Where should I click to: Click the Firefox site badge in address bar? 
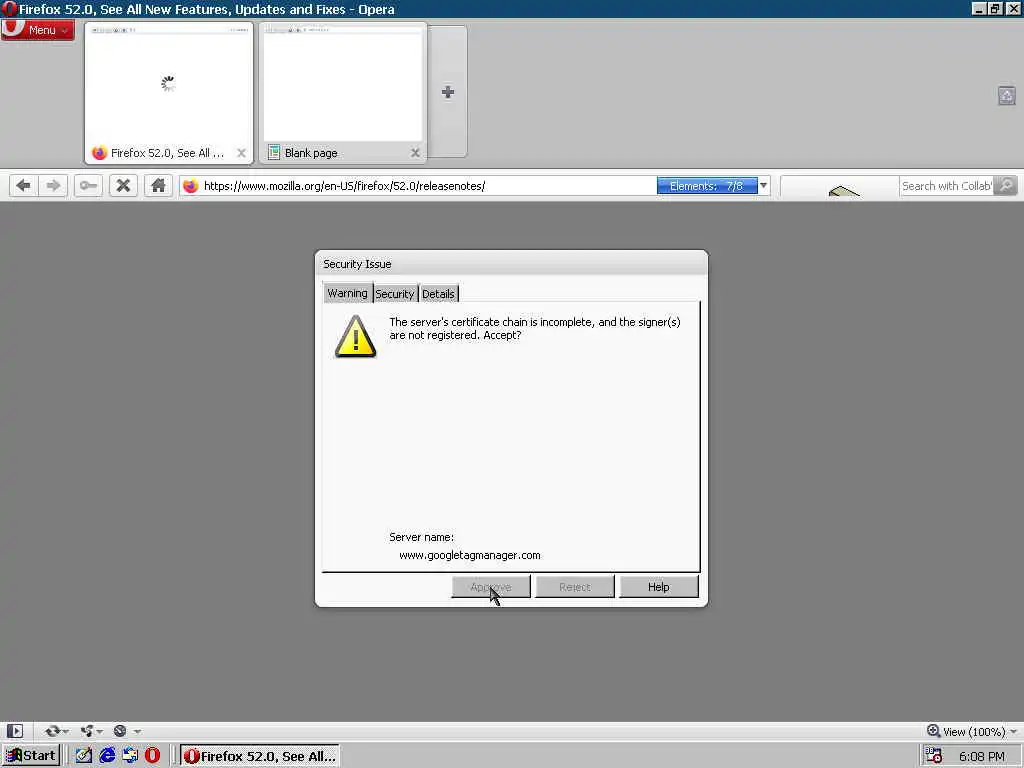pos(190,186)
